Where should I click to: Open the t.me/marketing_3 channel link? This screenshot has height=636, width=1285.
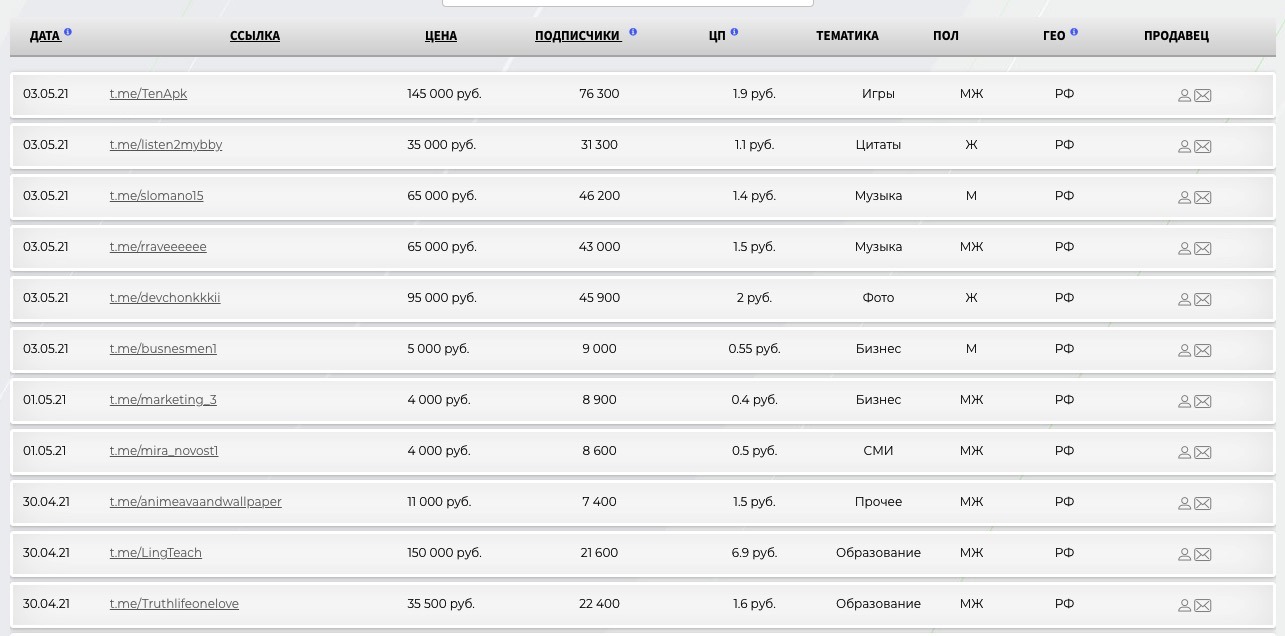click(x=163, y=400)
